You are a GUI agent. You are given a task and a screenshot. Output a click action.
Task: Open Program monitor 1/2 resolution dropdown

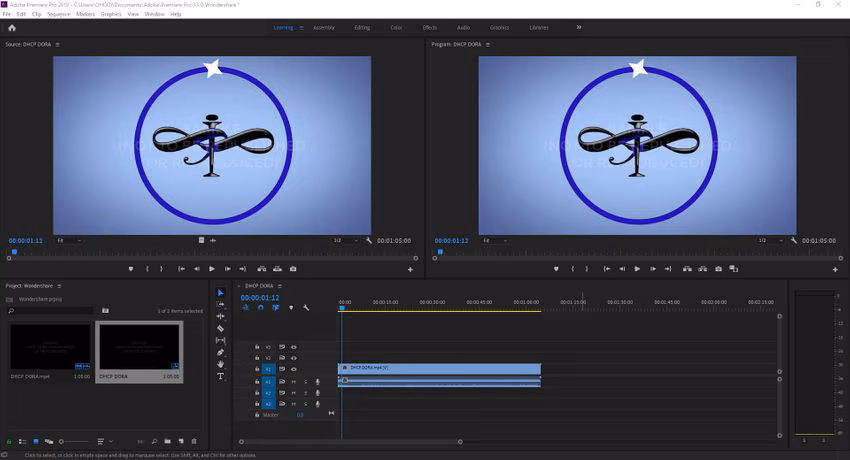[x=770, y=241]
